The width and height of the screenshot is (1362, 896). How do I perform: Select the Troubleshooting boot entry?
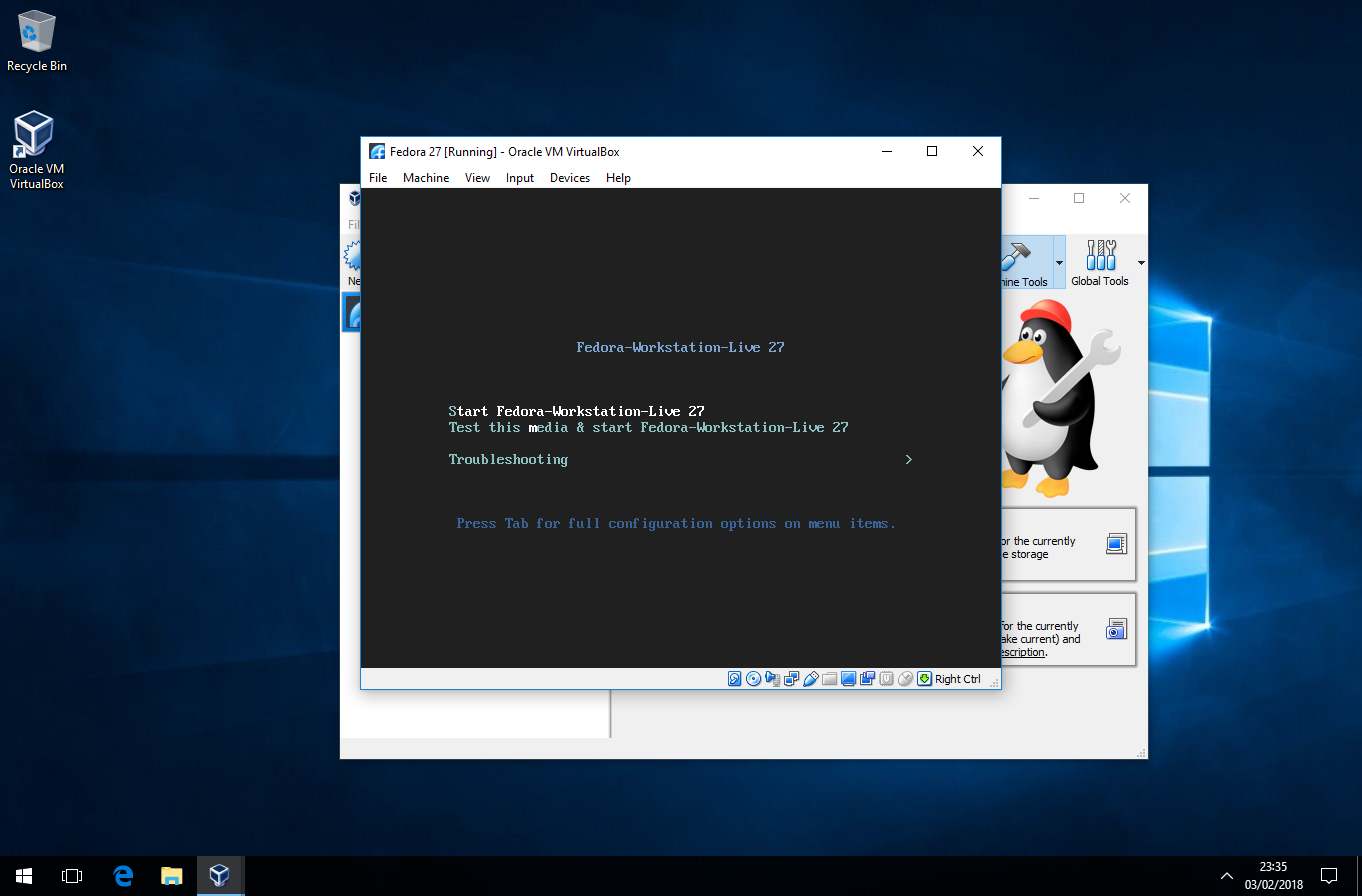(508, 459)
